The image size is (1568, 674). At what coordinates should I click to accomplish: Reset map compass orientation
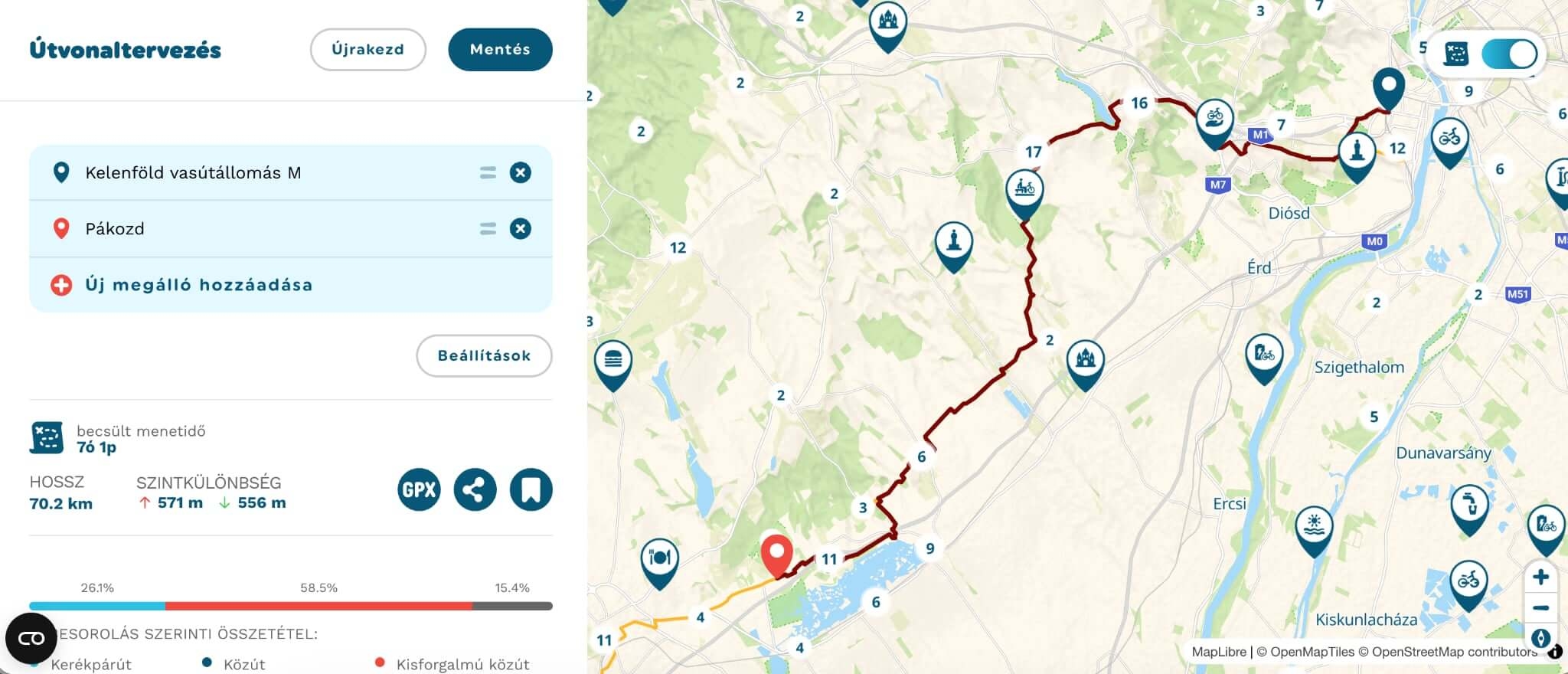(x=1540, y=637)
